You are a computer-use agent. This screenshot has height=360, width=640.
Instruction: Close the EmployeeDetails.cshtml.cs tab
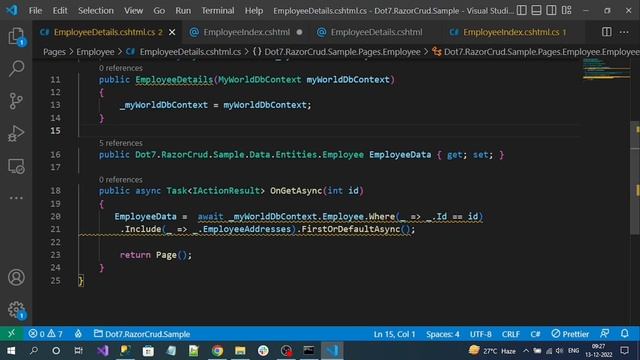point(172,32)
